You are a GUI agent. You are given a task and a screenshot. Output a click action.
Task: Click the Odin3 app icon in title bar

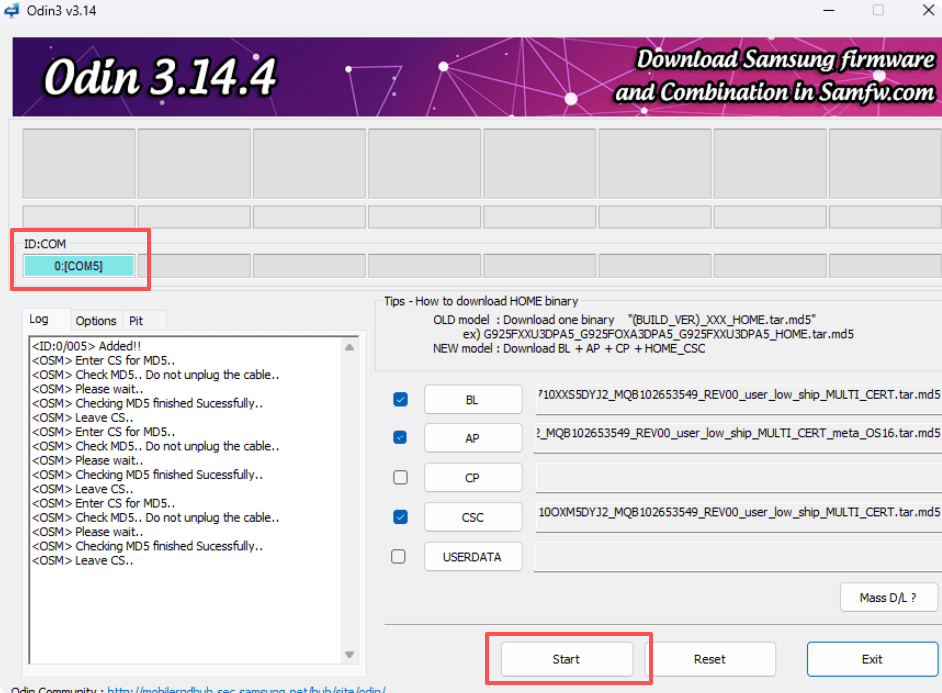pos(11,10)
